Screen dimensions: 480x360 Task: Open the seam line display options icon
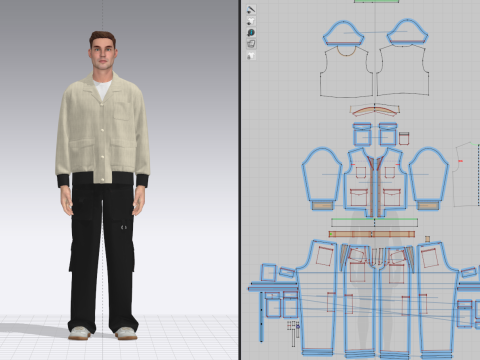pyautogui.click(x=251, y=10)
